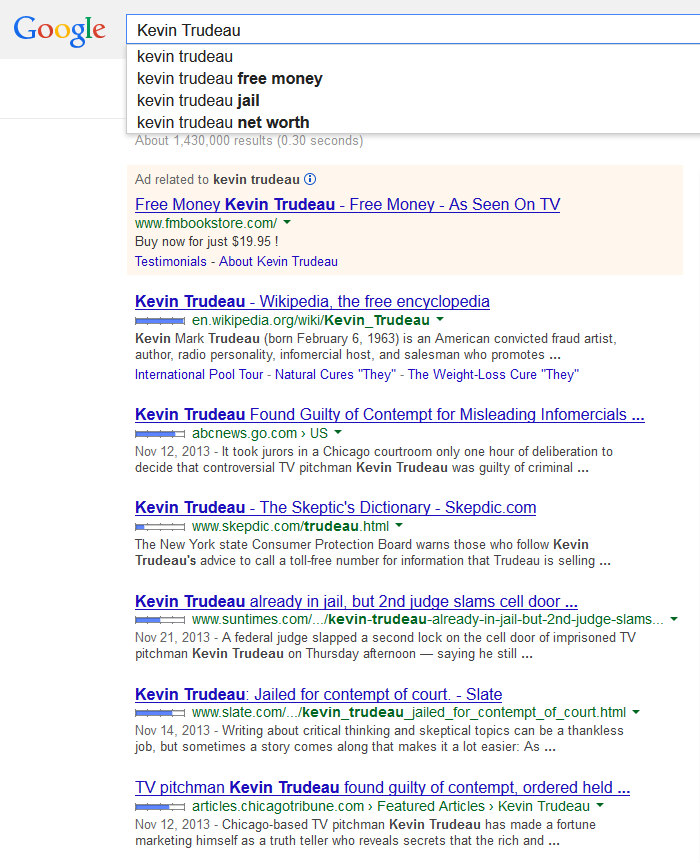Click the ad info circle icon
Viewport: 700px width, 863px height.
310,179
